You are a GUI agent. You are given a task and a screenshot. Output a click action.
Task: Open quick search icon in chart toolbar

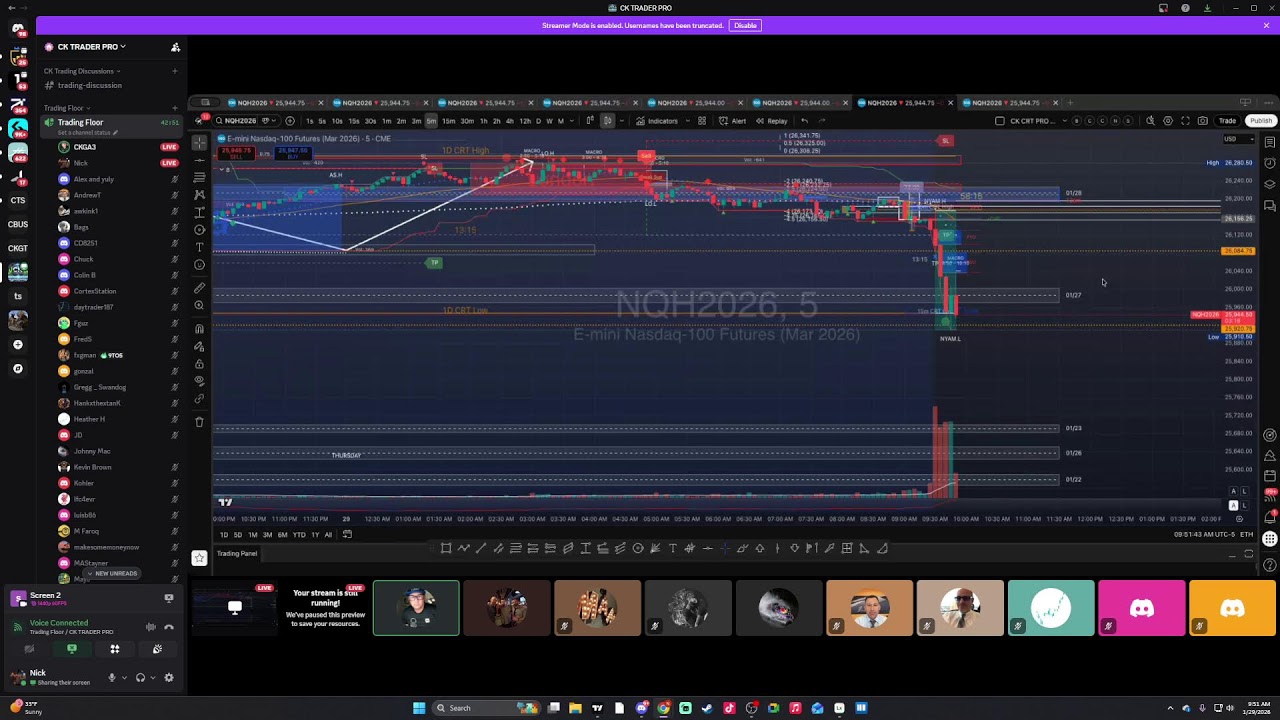(x=1150, y=121)
